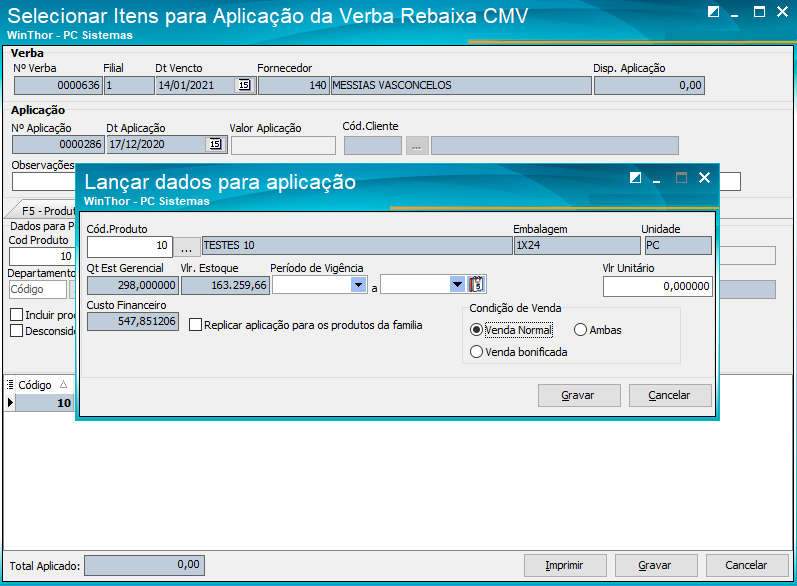797x586 pixels.
Task: Click the Nº Verba field 0000636
Action: click(x=58, y=85)
